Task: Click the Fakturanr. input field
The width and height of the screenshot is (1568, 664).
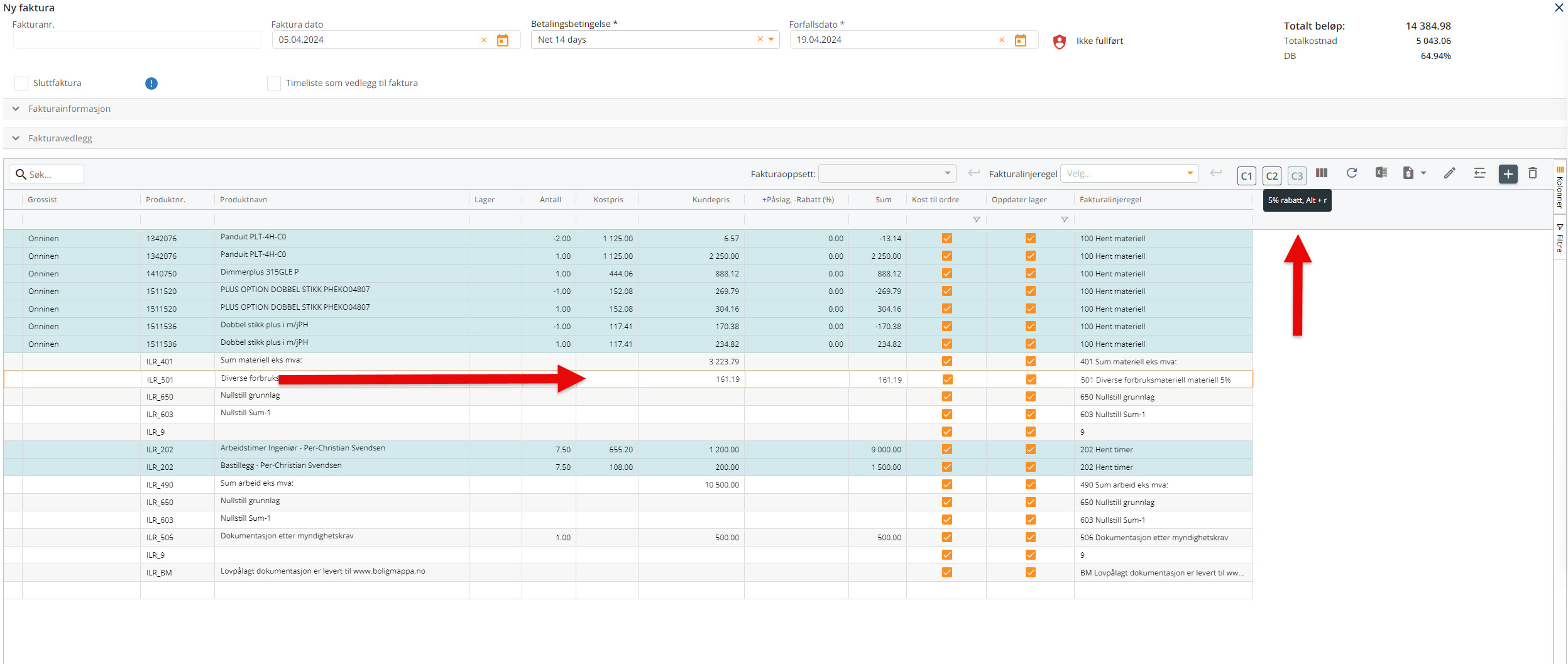Action: (137, 40)
